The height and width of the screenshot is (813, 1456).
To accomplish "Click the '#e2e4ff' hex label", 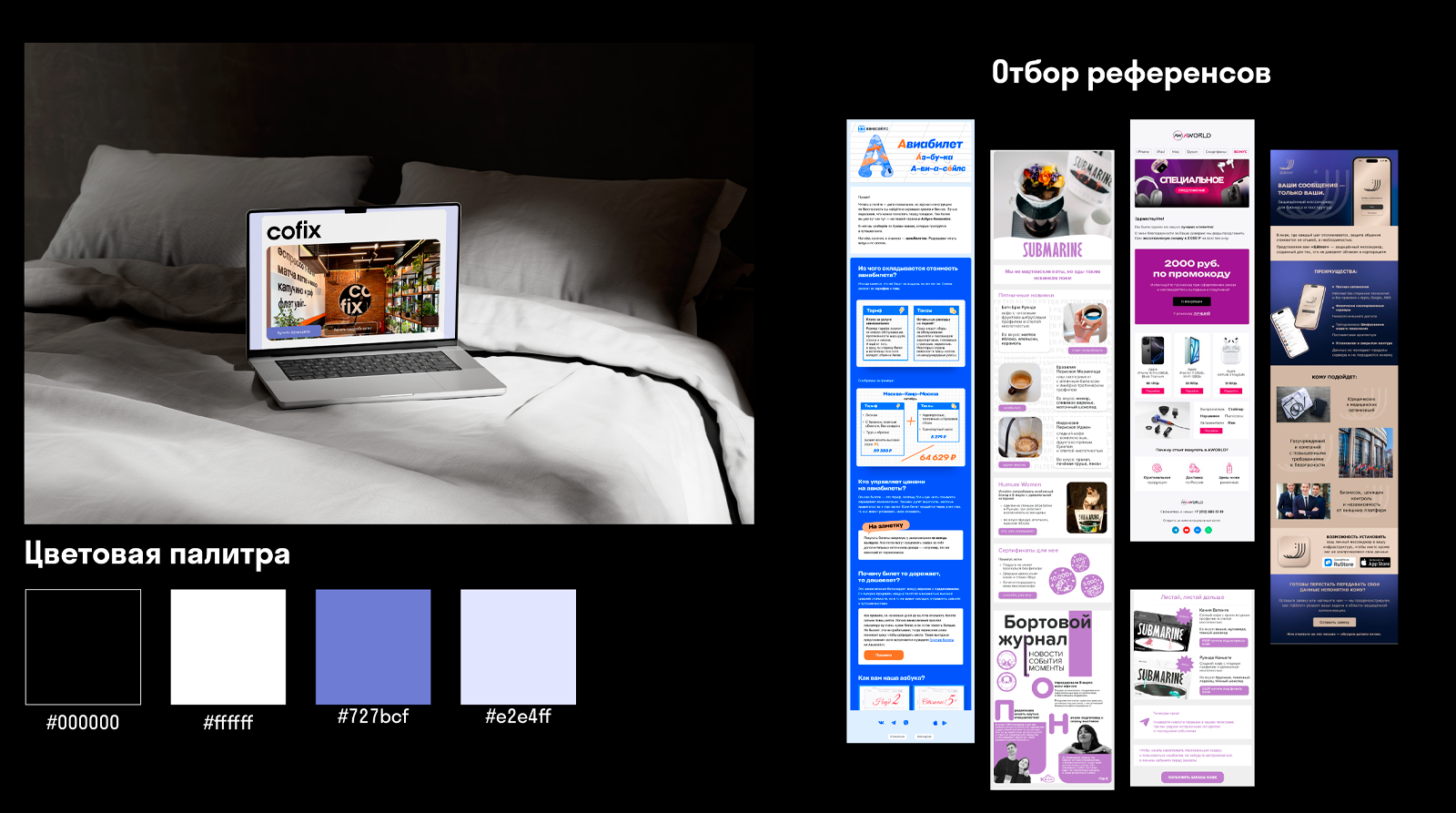I will (x=518, y=716).
